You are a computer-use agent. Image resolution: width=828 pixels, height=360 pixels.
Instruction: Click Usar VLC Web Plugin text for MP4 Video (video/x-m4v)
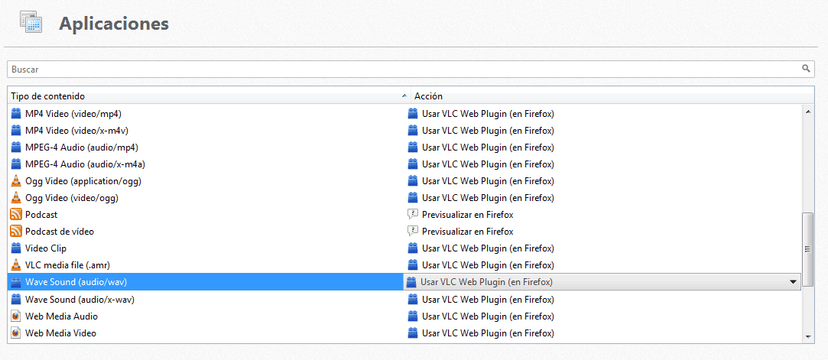coord(488,130)
